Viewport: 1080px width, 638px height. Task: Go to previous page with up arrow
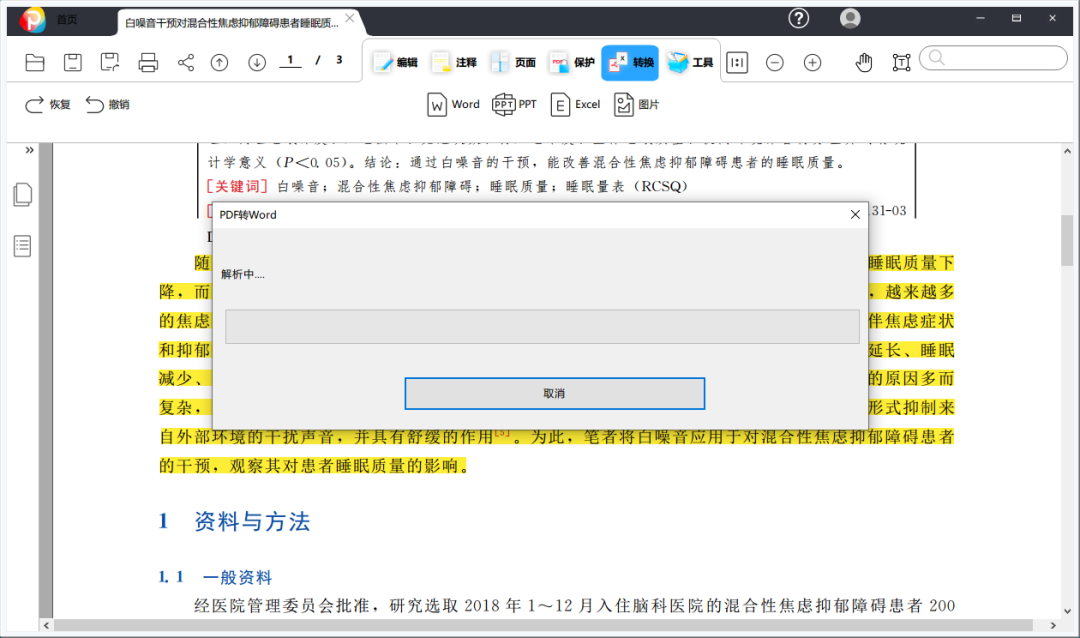coord(220,63)
